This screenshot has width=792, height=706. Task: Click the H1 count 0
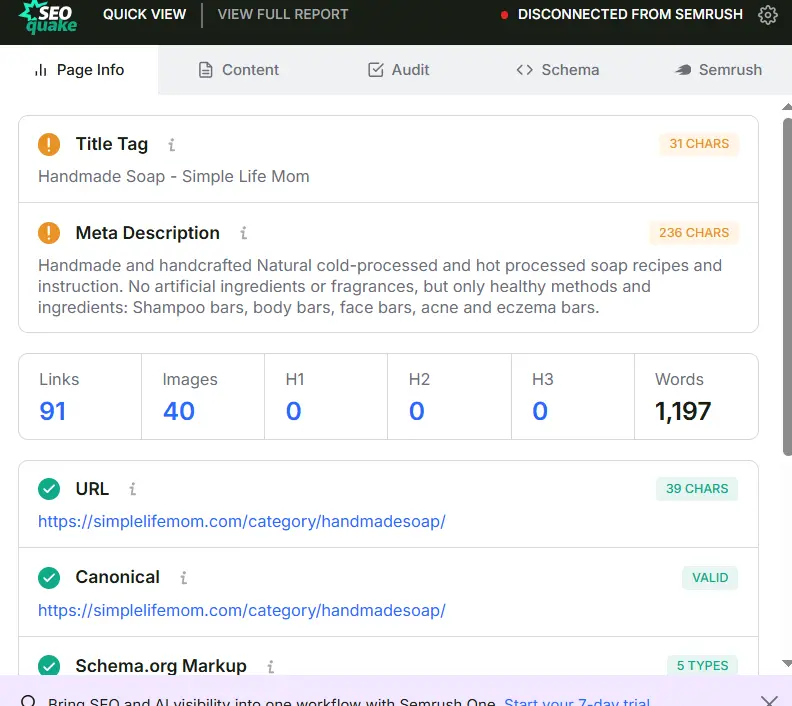tap(293, 411)
